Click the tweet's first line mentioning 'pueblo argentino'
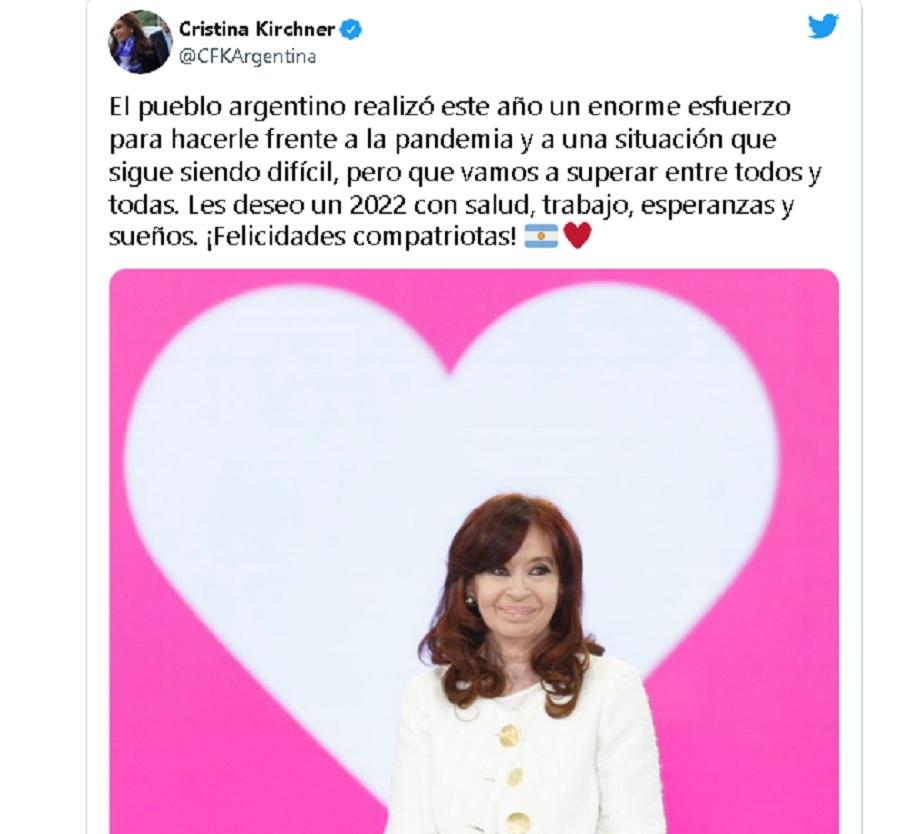 [450, 107]
